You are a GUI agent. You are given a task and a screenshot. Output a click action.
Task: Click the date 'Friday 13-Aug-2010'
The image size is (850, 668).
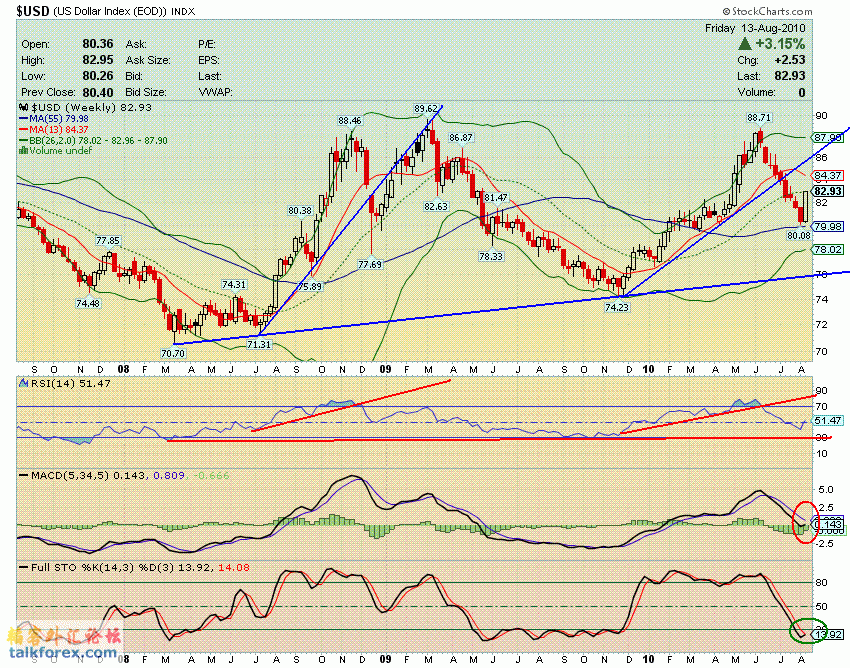[755, 28]
